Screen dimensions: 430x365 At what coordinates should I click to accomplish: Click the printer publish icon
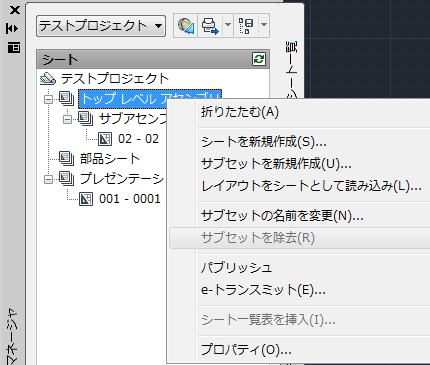pyautogui.click(x=210, y=25)
